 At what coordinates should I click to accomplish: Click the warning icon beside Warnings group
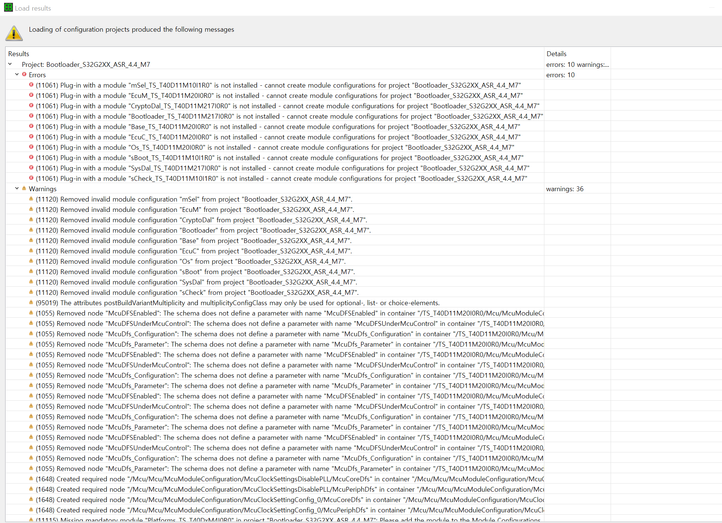pos(24,188)
